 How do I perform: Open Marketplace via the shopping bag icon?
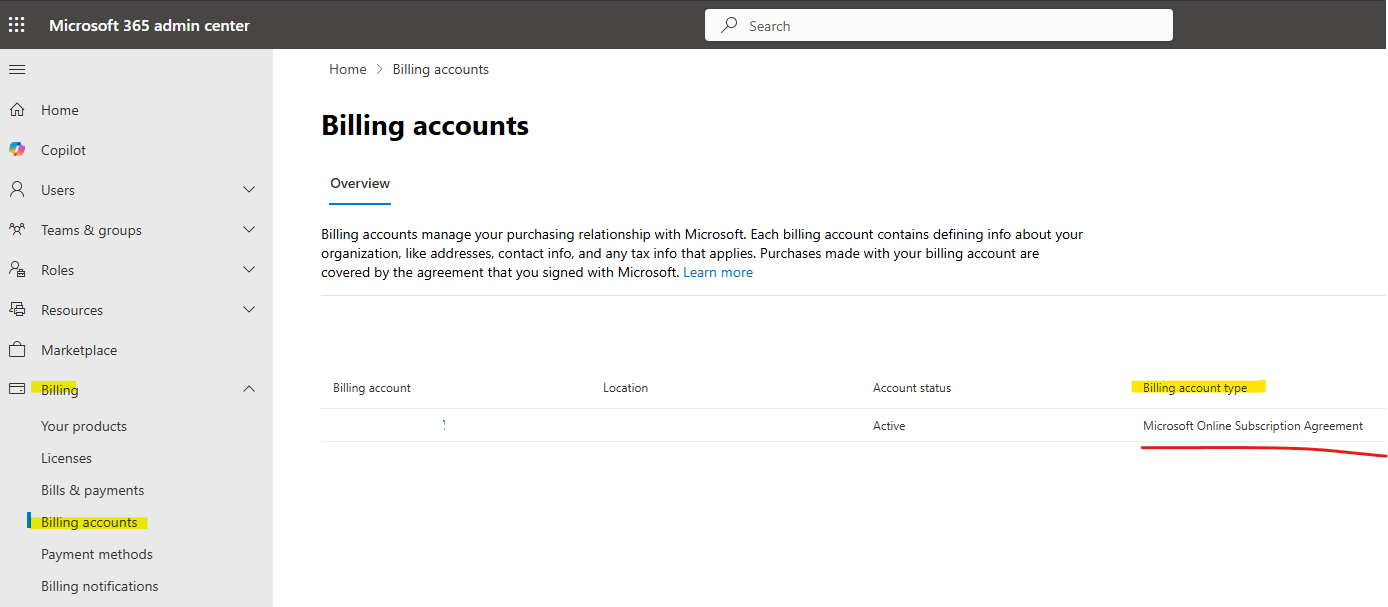pos(17,350)
